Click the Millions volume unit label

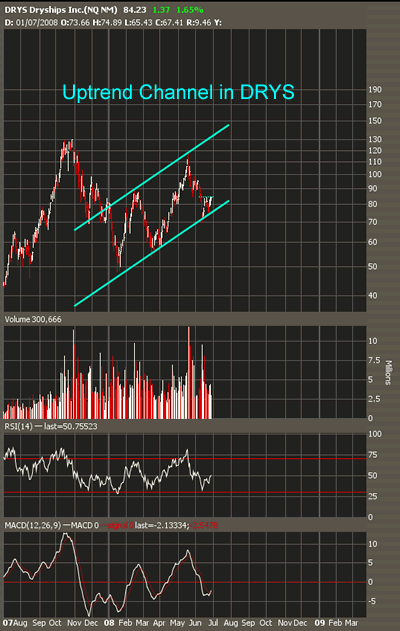tap(388, 373)
